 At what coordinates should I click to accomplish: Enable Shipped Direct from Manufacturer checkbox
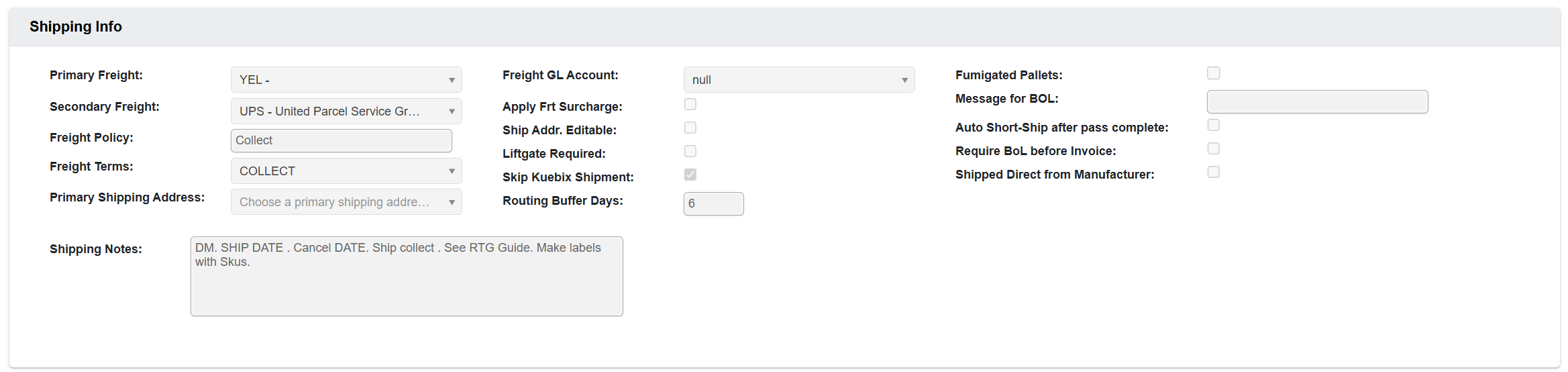click(x=1214, y=172)
